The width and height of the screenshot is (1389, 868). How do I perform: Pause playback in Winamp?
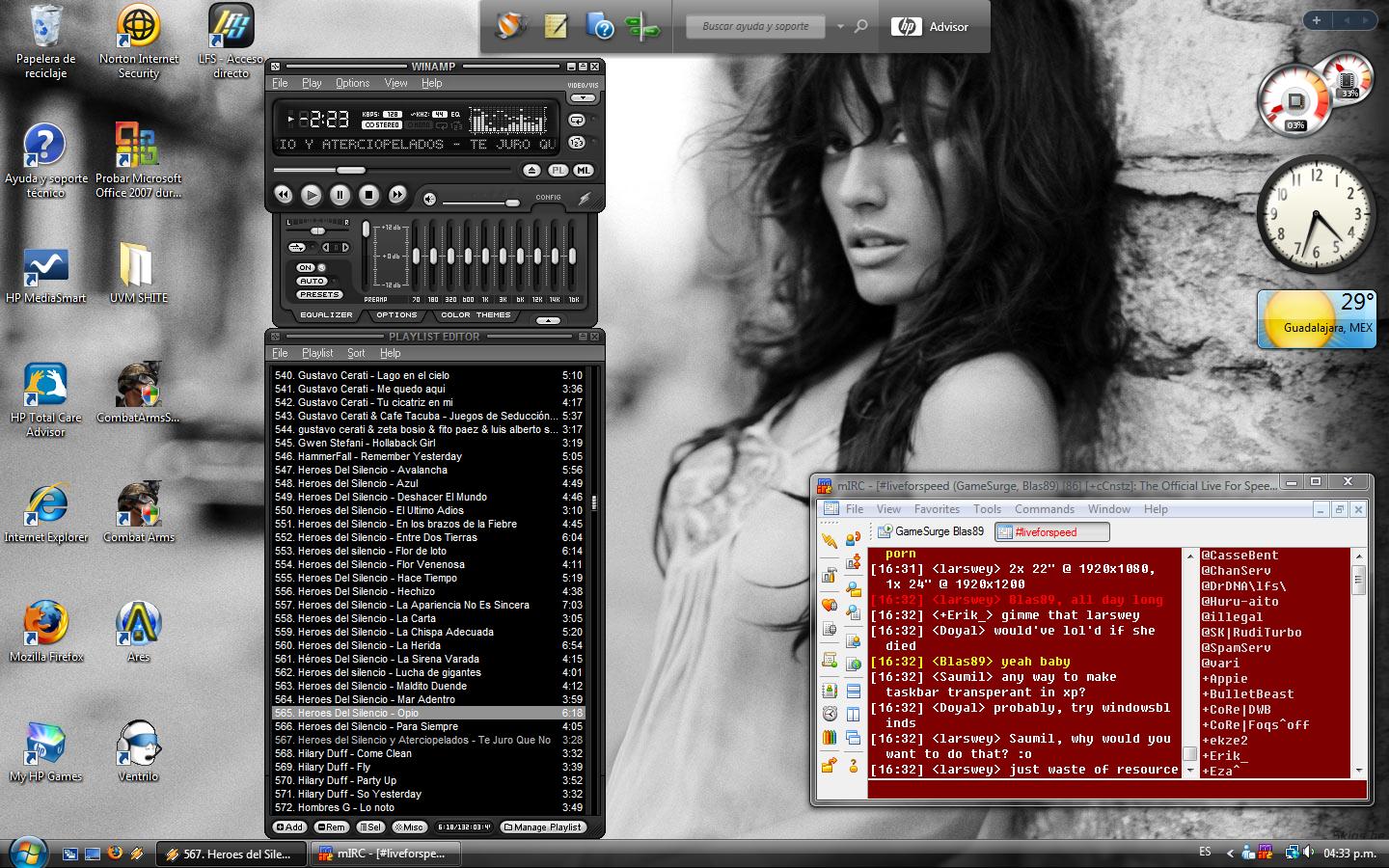[x=340, y=195]
